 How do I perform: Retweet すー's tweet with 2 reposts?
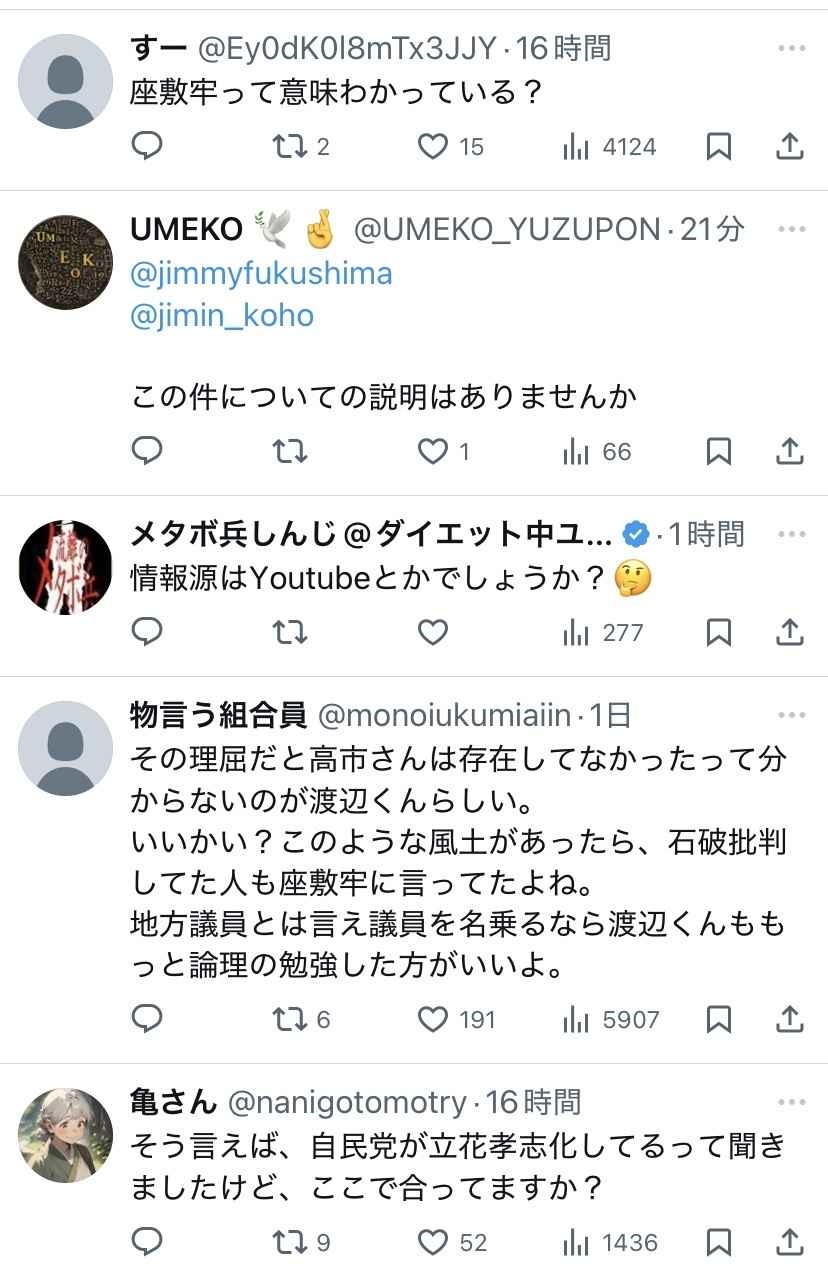coord(290,147)
